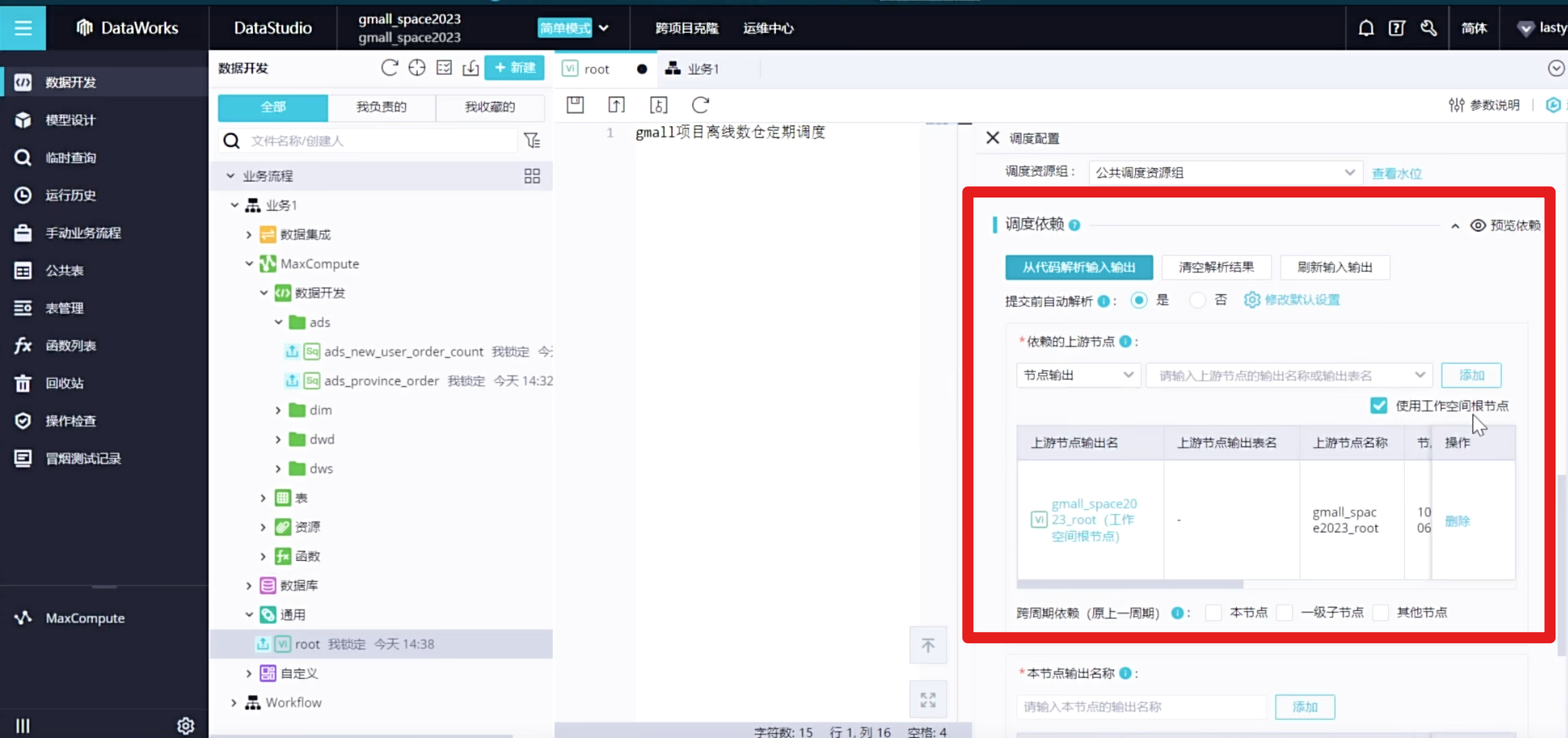Screen dimensions: 1568x738
Task: Close the 调度配置 panel
Action: click(993, 138)
